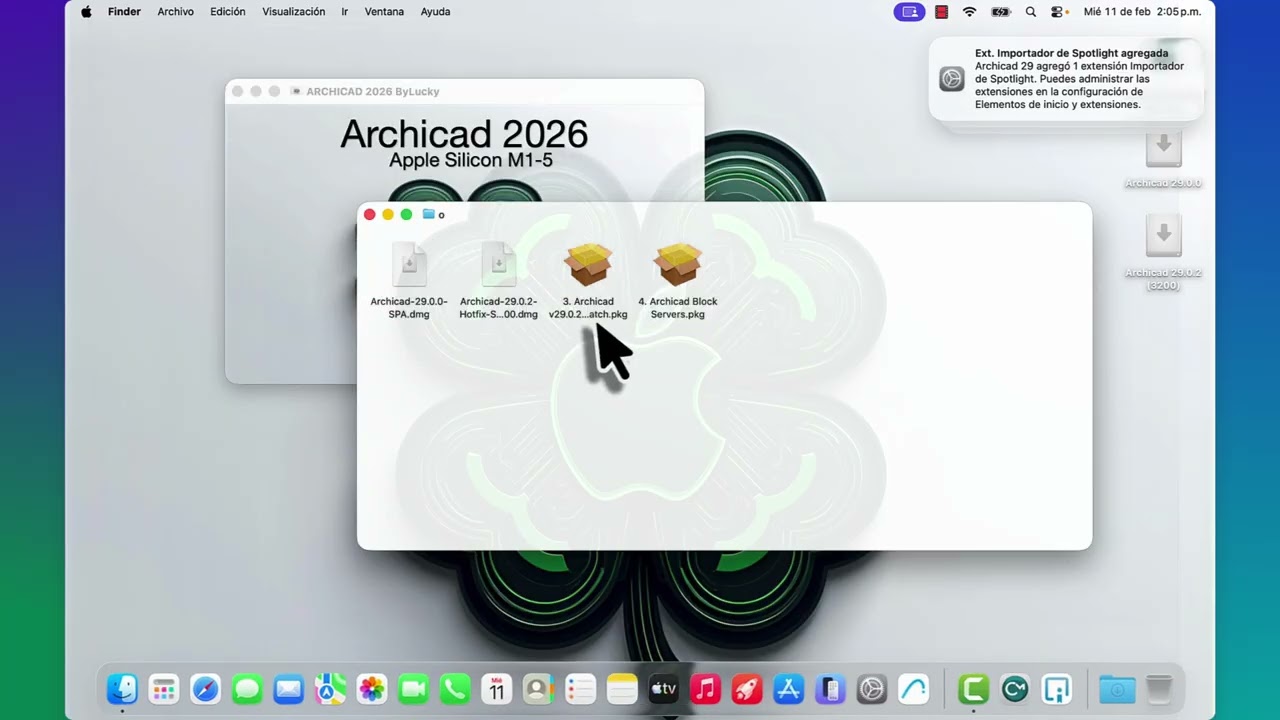
Task: Open Spotlight search in the menu bar
Action: [x=1031, y=12]
